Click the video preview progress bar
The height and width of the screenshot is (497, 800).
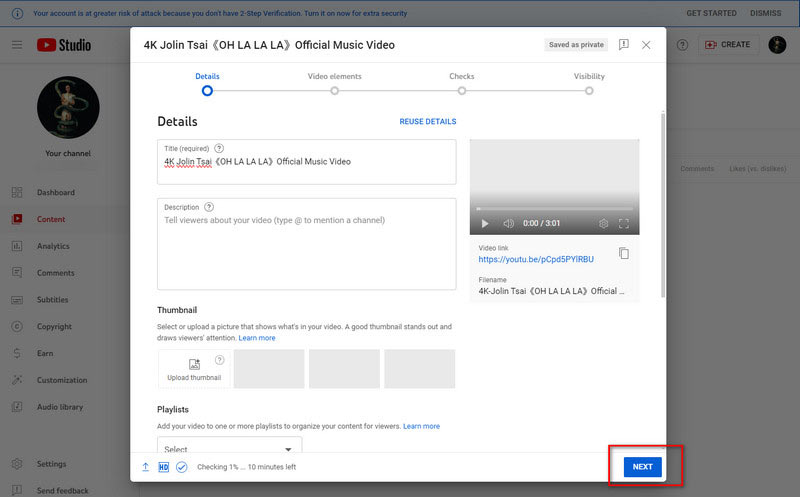pyautogui.click(x=555, y=209)
